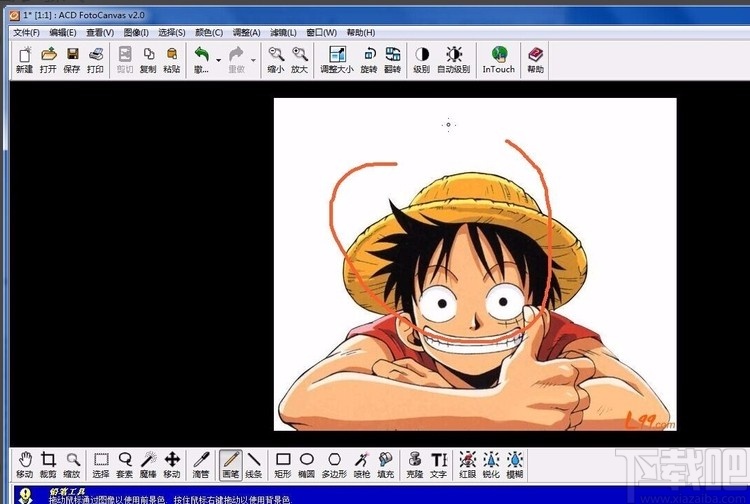Zoom out with 缩小 icon
This screenshot has height=504, width=750.
click(276, 60)
